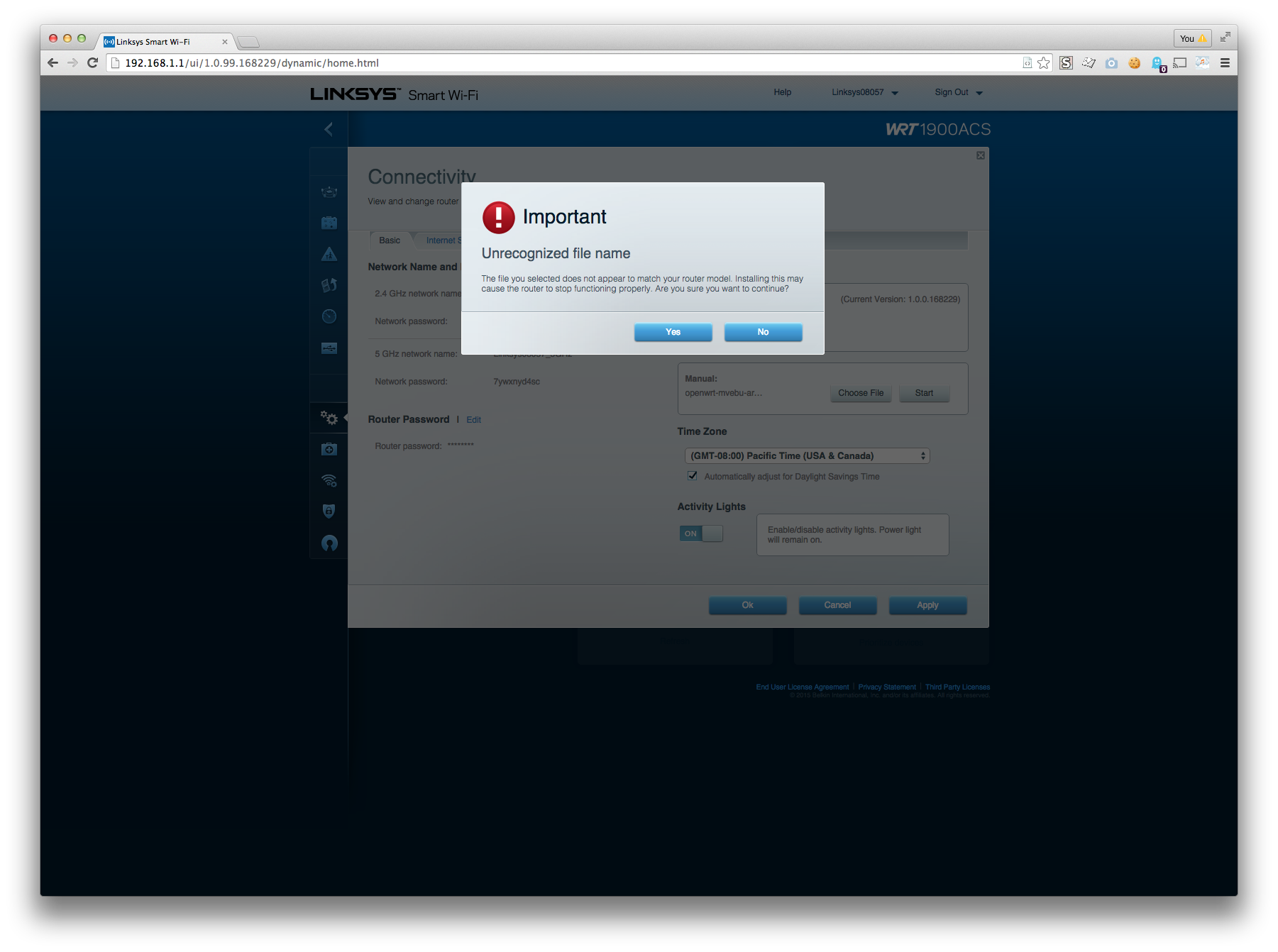This screenshot has width=1278, height=952.
Task: Toggle the Activity Lights ON switch
Action: coord(701,533)
